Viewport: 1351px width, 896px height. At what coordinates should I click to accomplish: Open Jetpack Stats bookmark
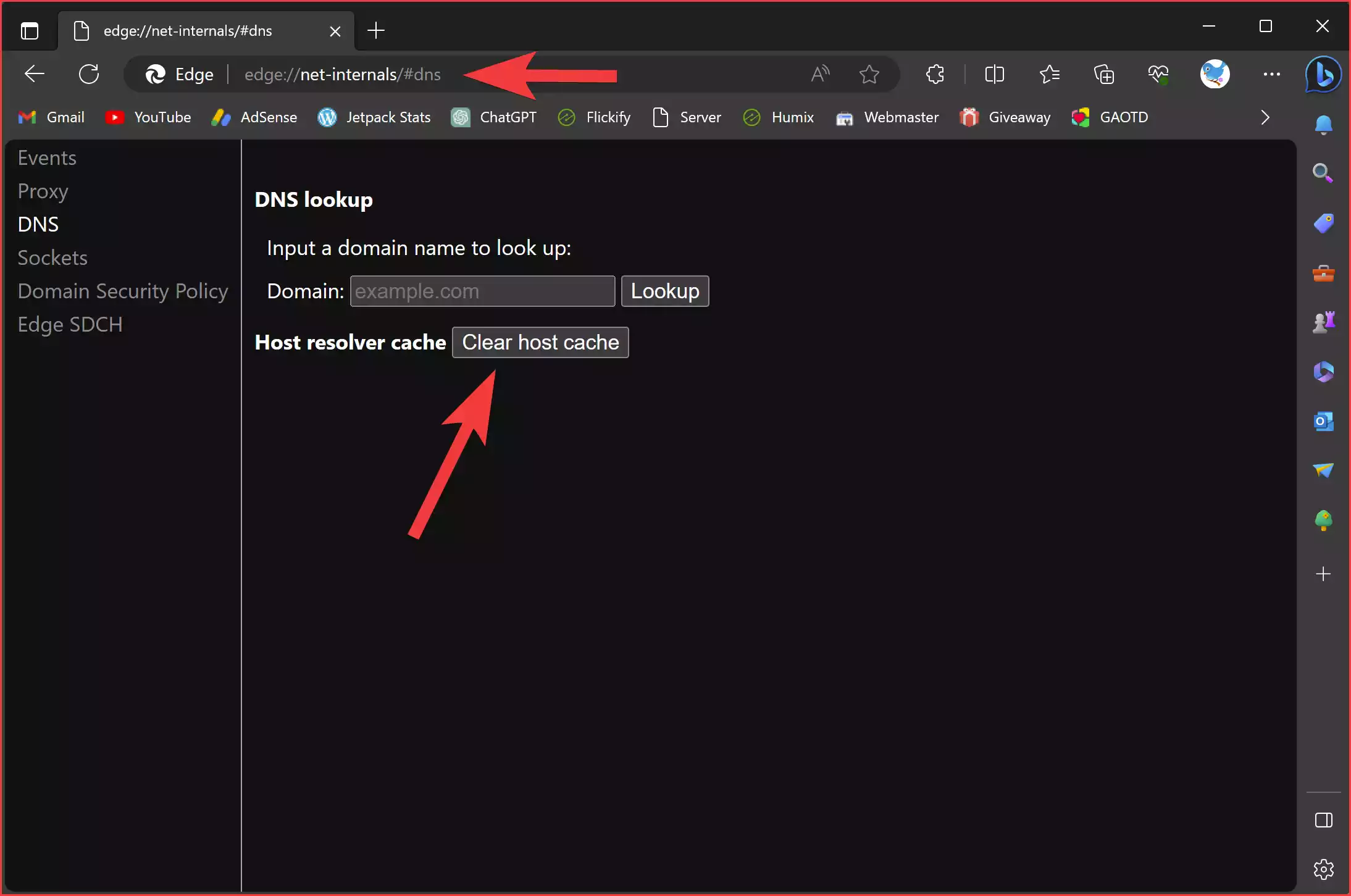pyautogui.click(x=374, y=117)
